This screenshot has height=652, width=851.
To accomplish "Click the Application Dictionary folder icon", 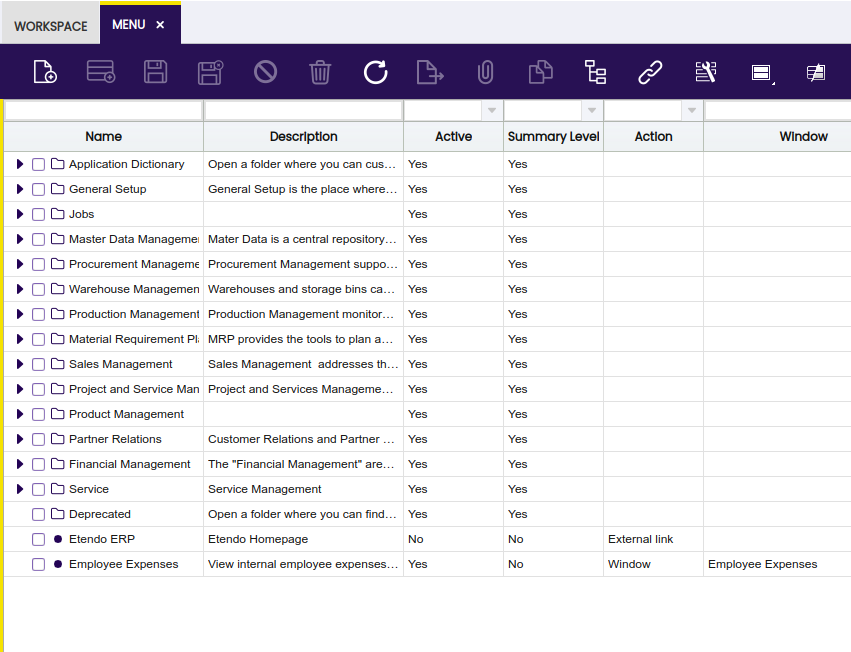I will pyautogui.click(x=58, y=163).
